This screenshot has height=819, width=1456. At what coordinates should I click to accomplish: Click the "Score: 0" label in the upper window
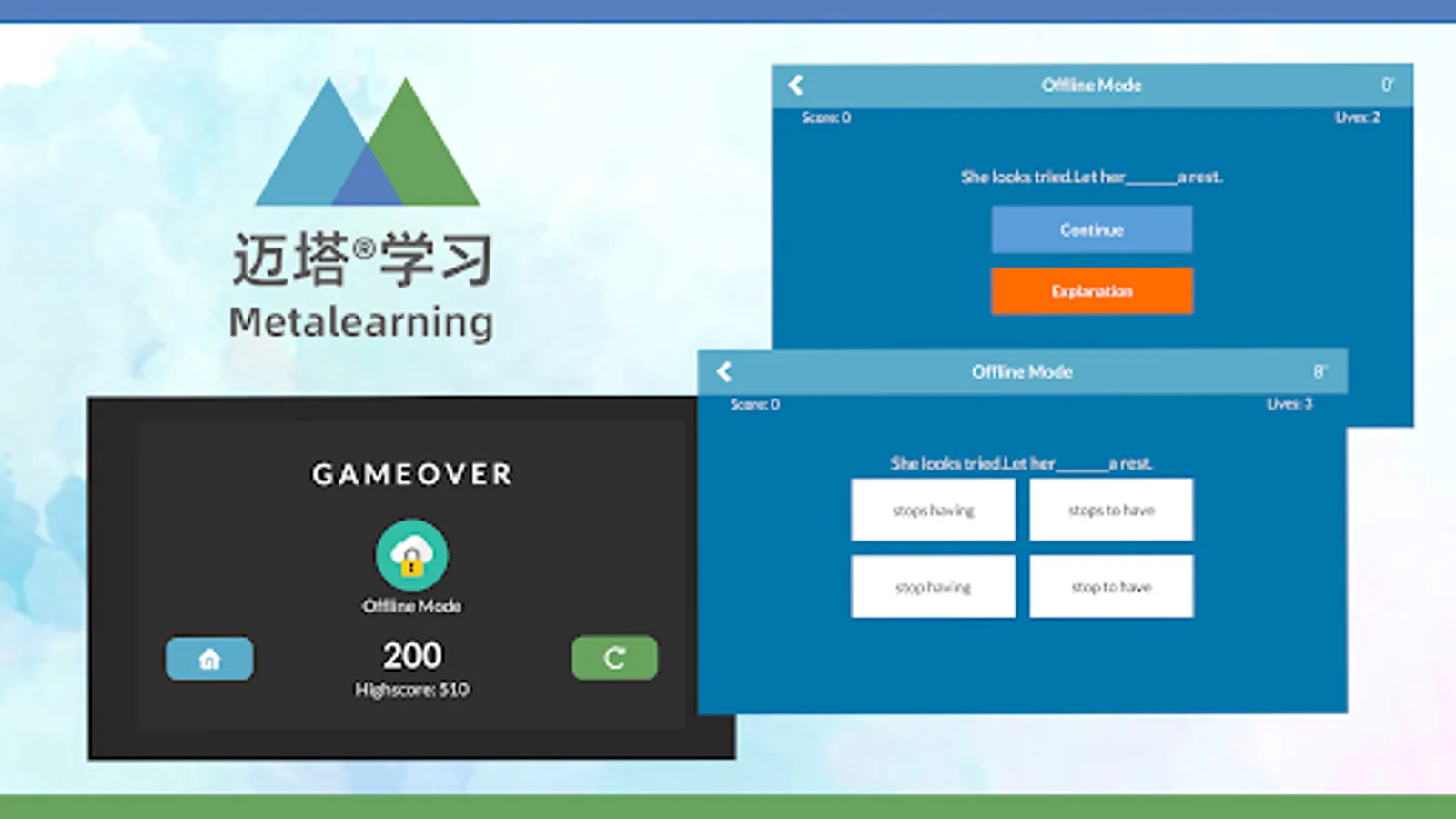[x=826, y=117]
